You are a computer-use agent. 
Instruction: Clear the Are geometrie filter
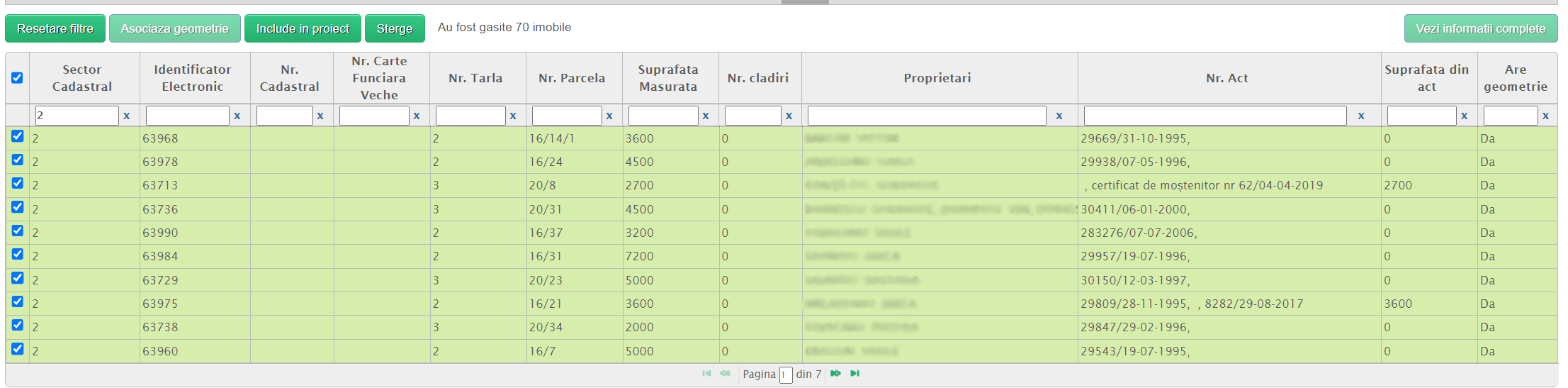pyautogui.click(x=1546, y=116)
